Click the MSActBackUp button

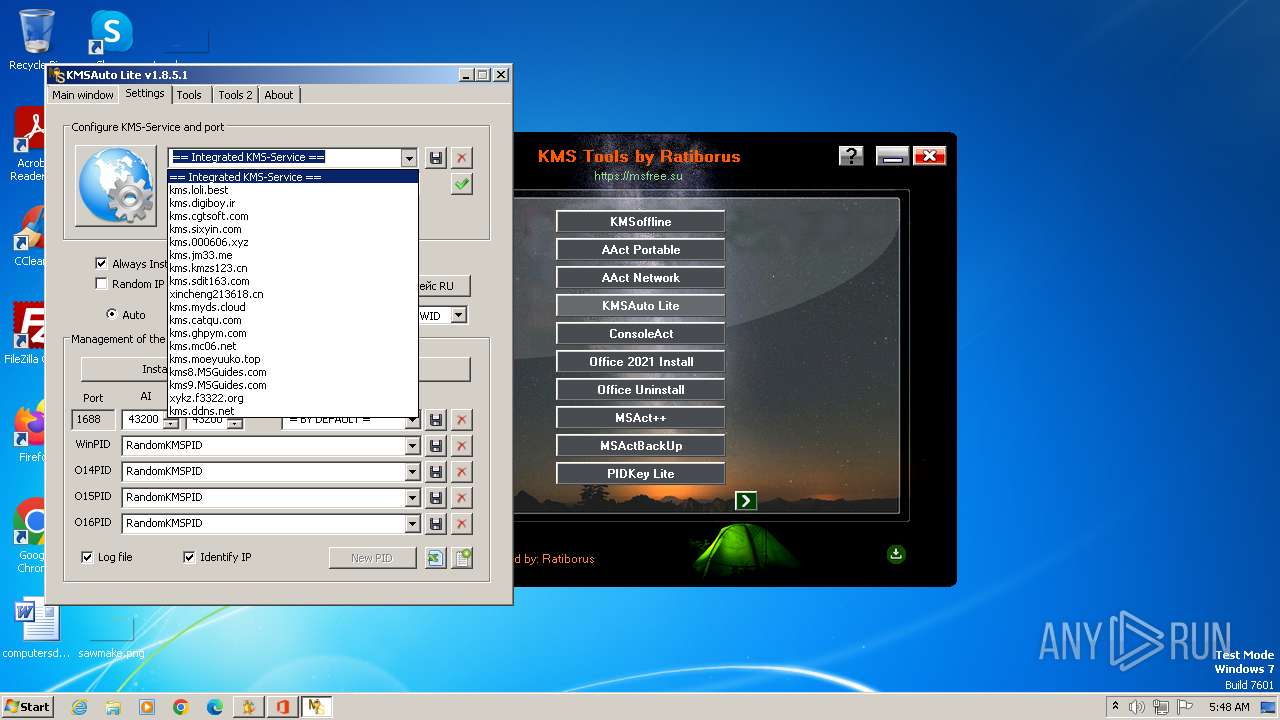(641, 446)
